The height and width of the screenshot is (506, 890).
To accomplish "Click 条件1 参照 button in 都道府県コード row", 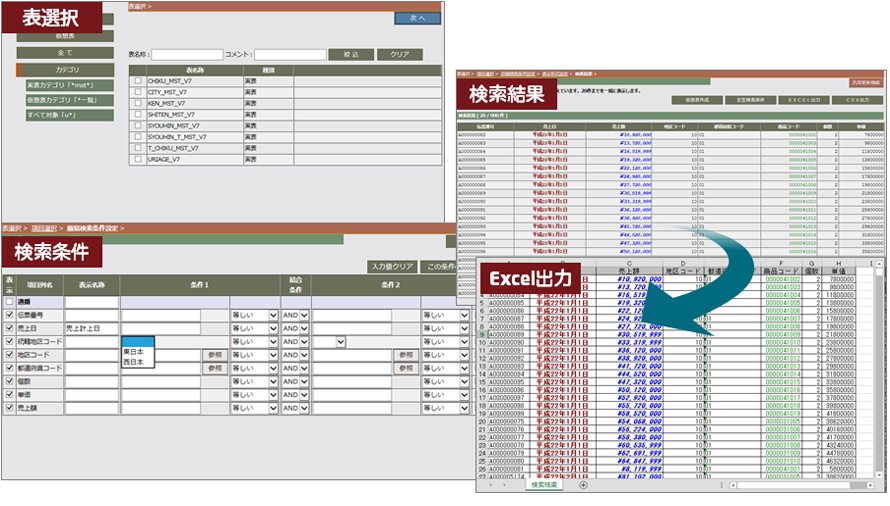I will coord(215,368).
